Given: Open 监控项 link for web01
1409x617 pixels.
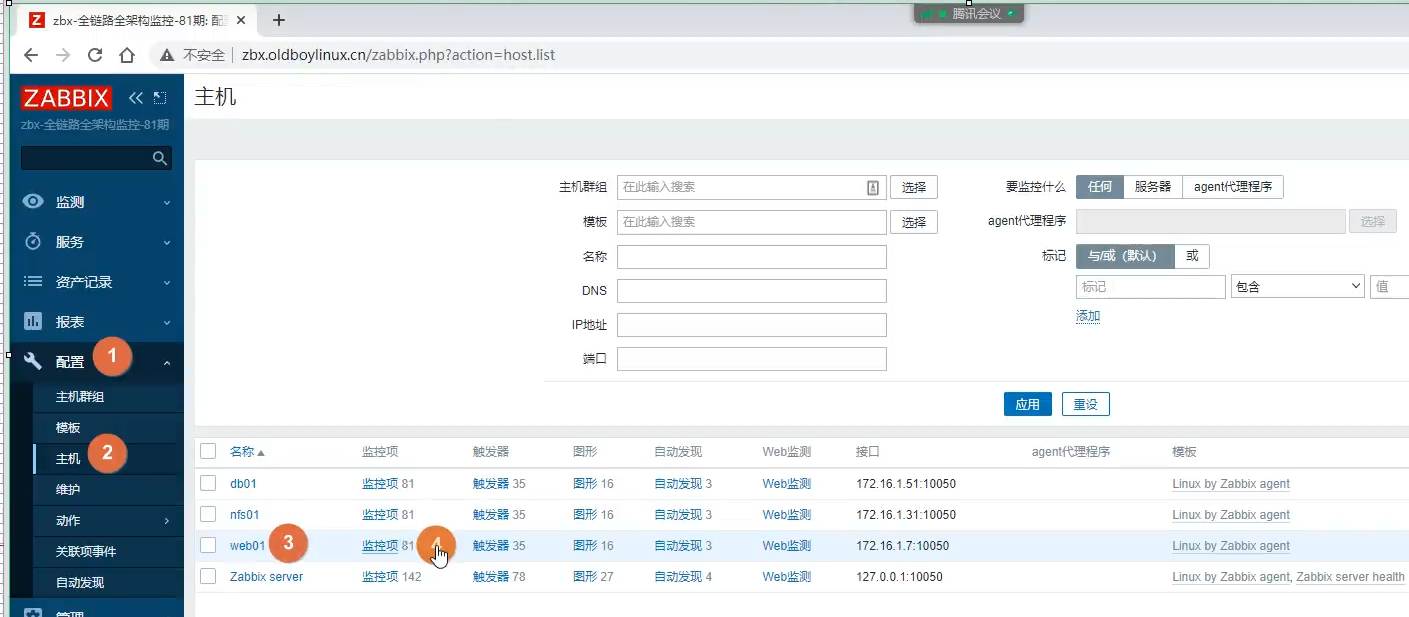Looking at the screenshot, I should click(380, 546).
